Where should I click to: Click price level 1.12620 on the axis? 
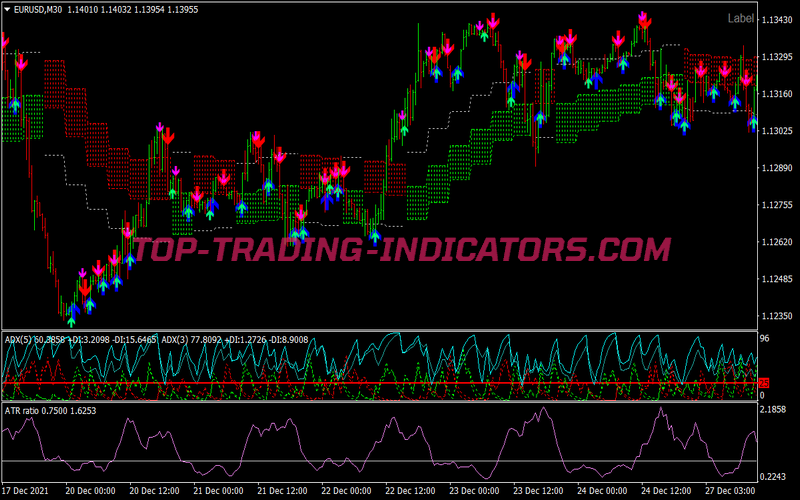pos(778,242)
